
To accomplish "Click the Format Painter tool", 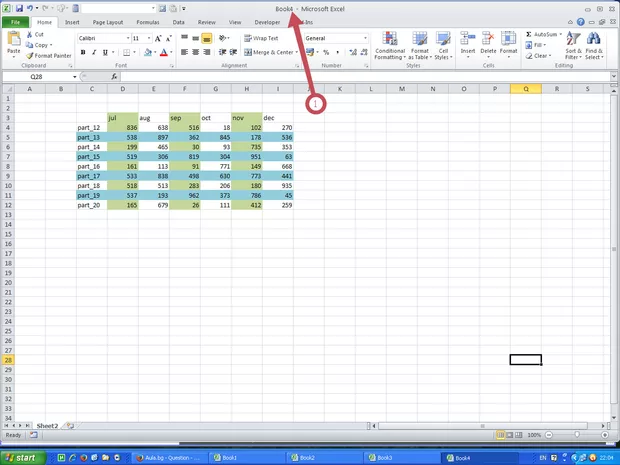I will coord(48,56).
